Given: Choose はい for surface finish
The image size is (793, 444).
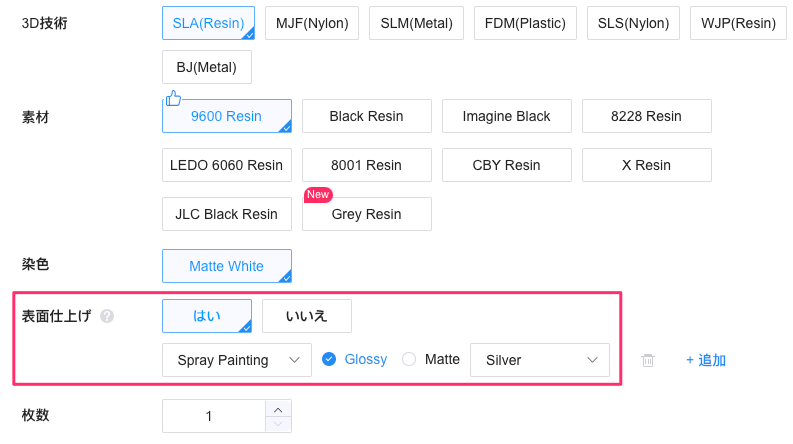Looking at the screenshot, I should click(206, 316).
